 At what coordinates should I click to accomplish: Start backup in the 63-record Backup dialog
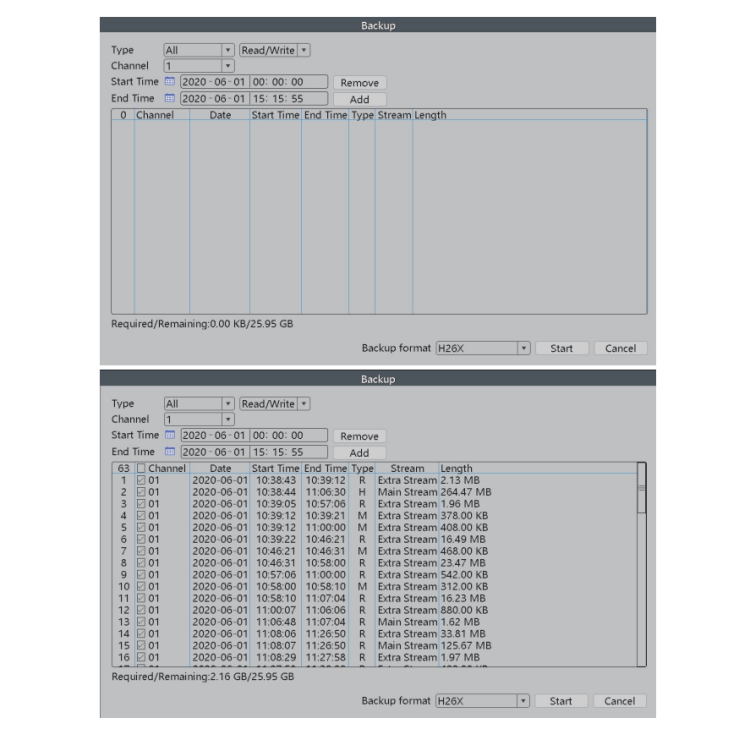pyautogui.click(x=561, y=701)
